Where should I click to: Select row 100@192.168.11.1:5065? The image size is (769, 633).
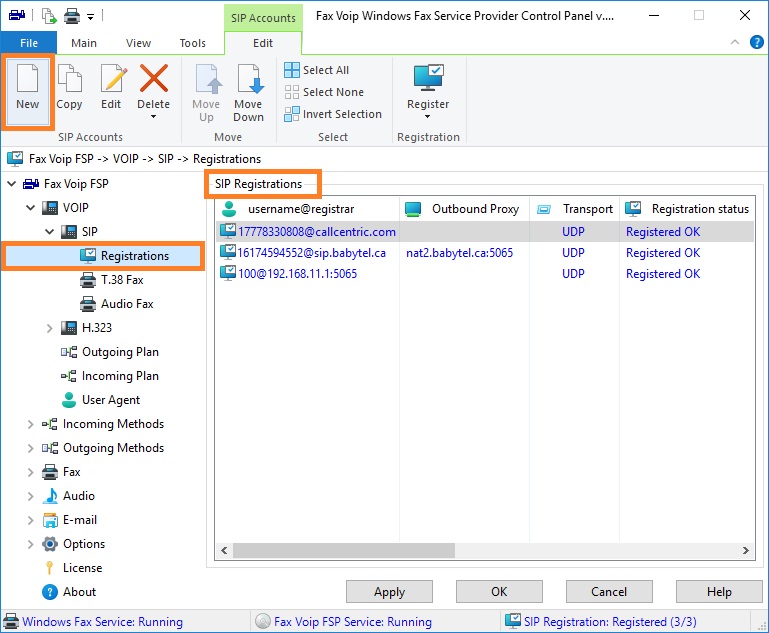pos(485,274)
